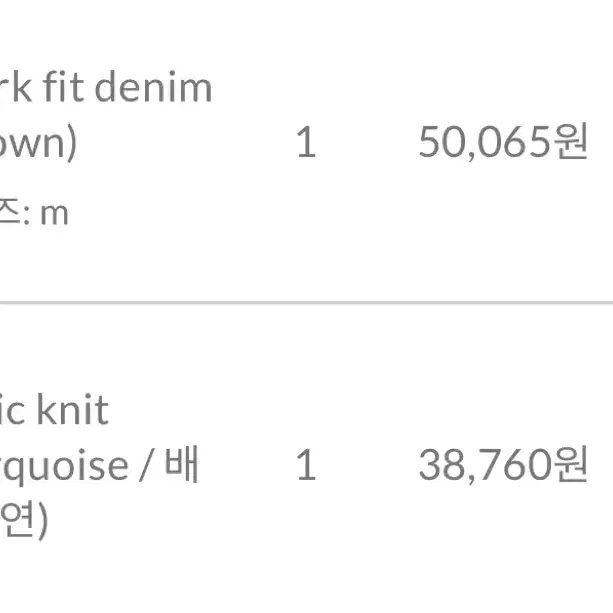Click the word "fit" in denim title
Screen dimensions: 613x613
pyautogui.click(x=63, y=87)
